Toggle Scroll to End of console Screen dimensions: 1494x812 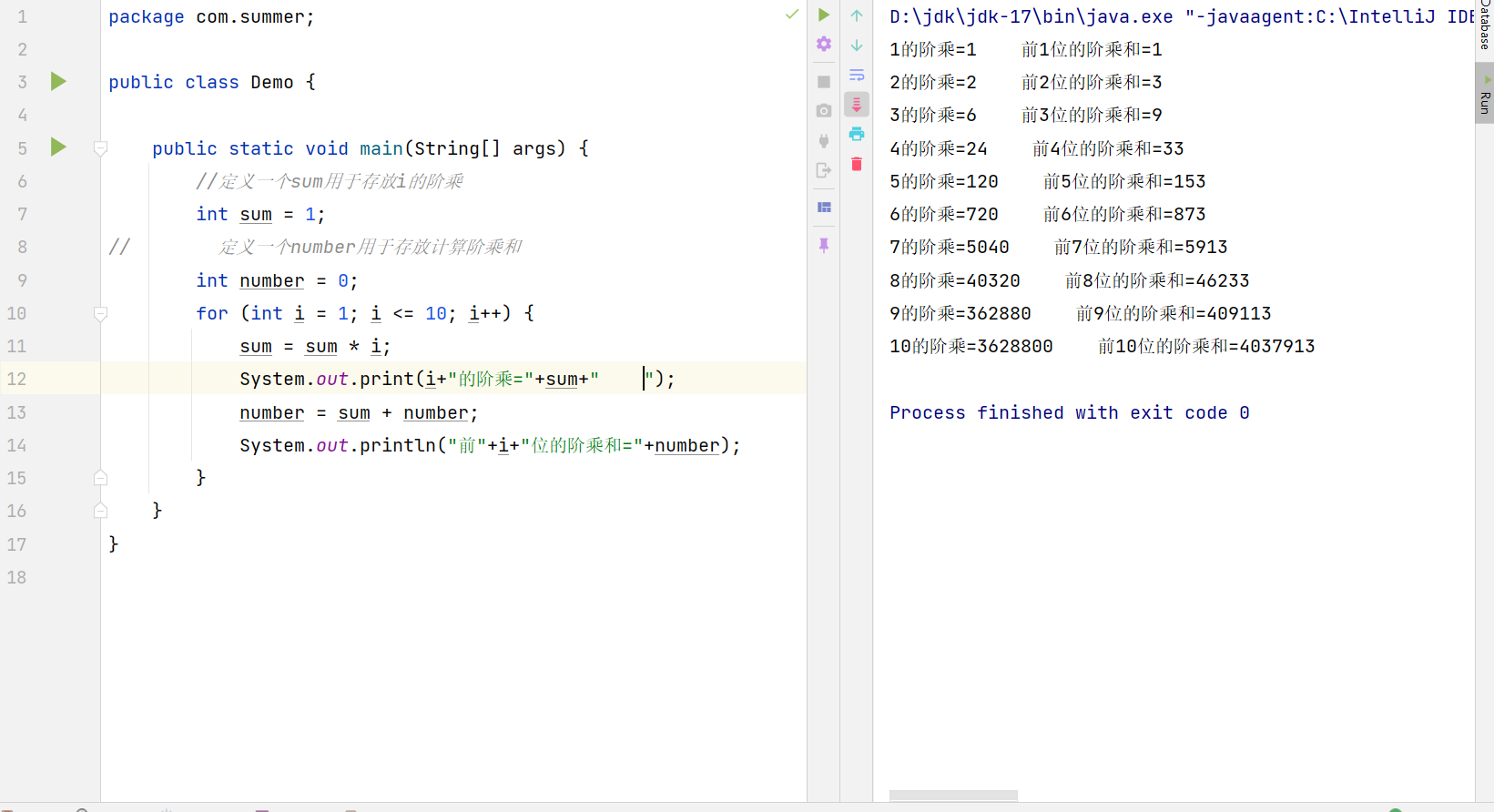(x=857, y=105)
